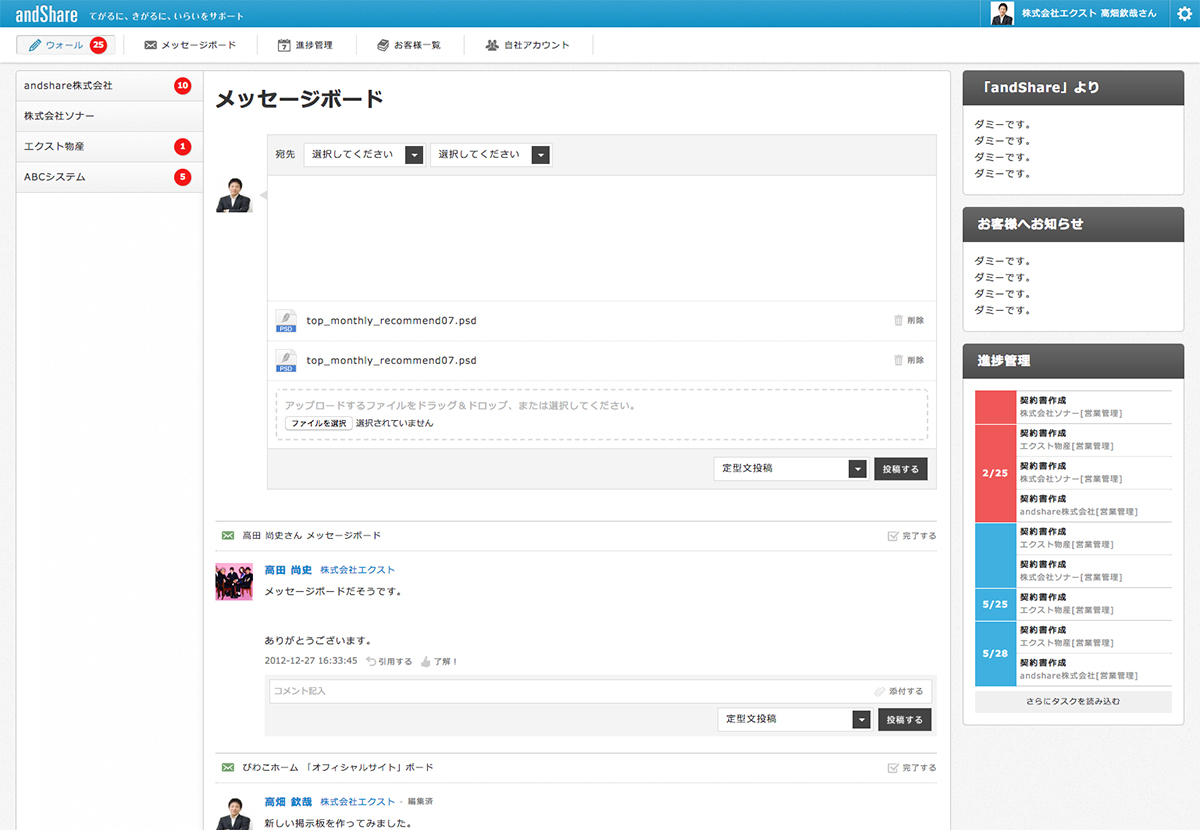1200x830 pixels.
Task: Go to the お客様一覧 tab
Action: coord(408,45)
